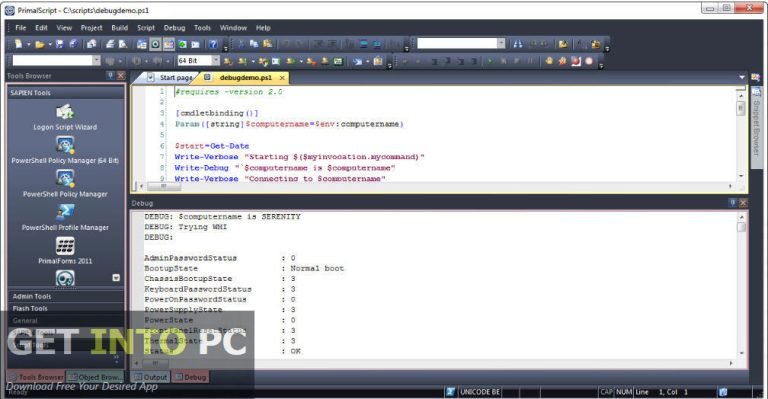Open PowerShell Profile Manager
The image size is (768, 399).
pos(65,217)
